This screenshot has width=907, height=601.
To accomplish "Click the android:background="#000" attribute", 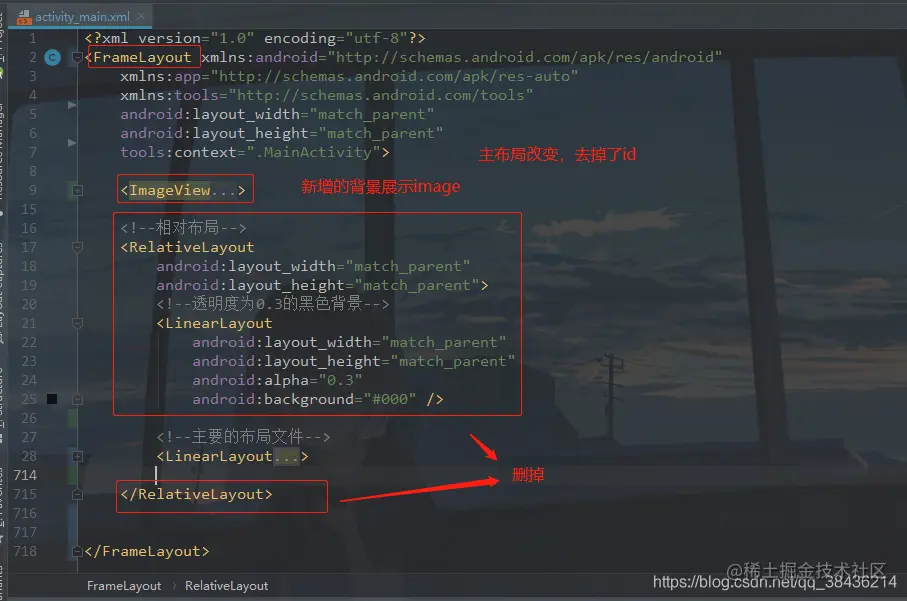I will (x=304, y=399).
